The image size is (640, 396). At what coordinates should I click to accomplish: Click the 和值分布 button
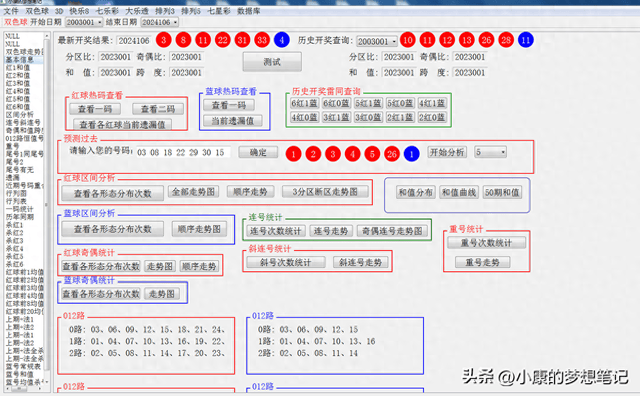(416, 192)
